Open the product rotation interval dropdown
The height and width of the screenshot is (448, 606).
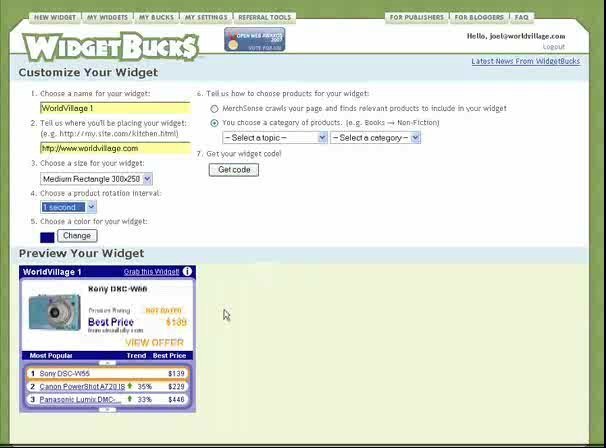(68, 207)
